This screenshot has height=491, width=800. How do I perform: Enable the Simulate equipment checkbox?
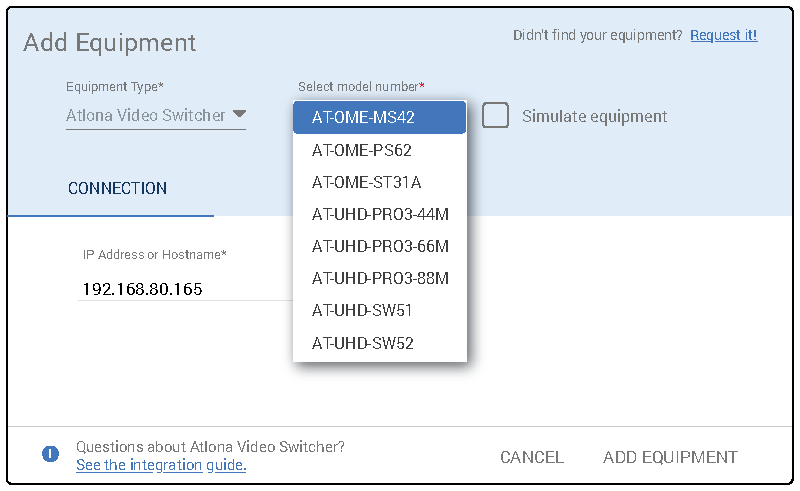click(x=495, y=116)
